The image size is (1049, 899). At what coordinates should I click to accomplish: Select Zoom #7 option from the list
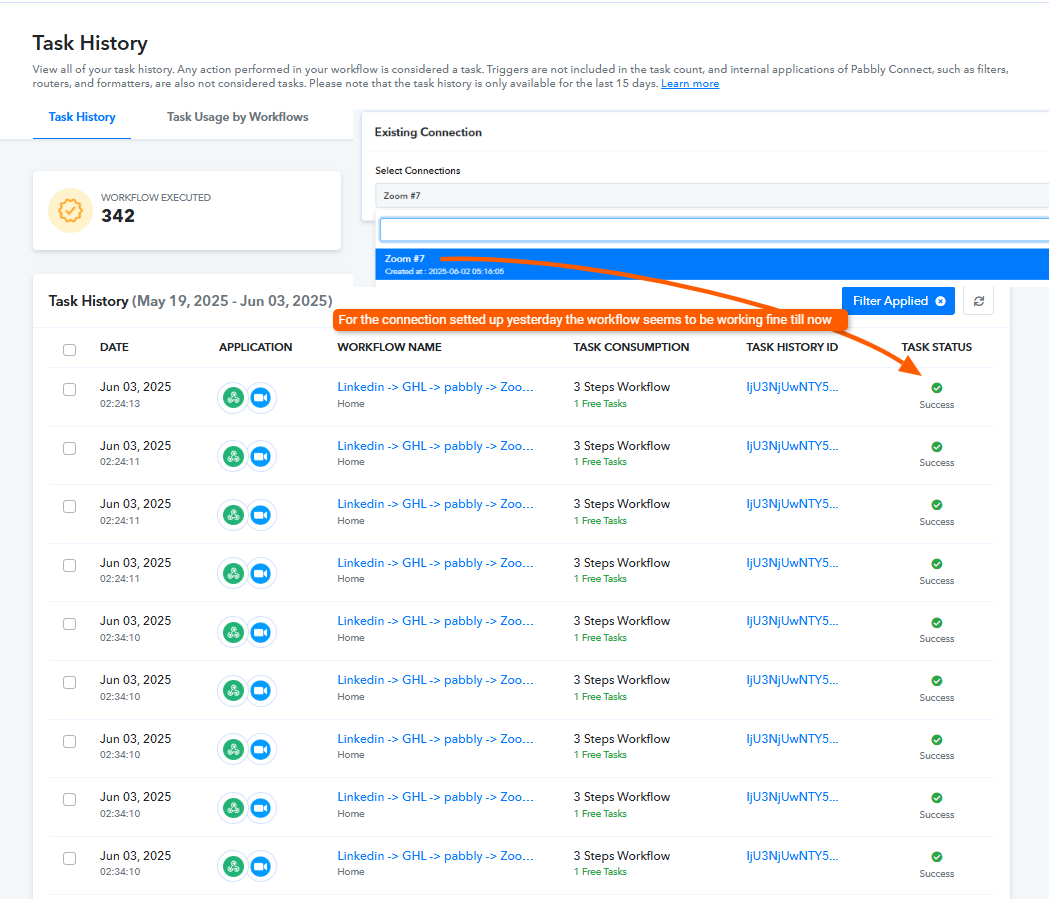tap(712, 264)
